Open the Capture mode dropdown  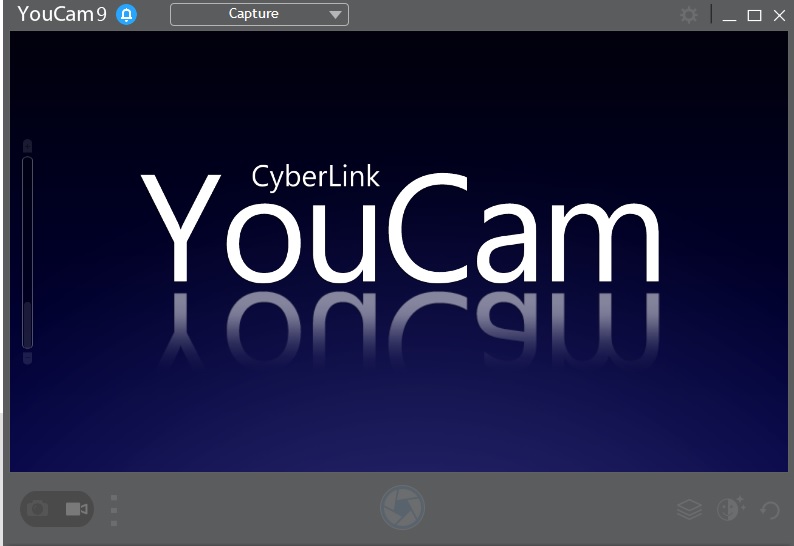pyautogui.click(x=259, y=14)
